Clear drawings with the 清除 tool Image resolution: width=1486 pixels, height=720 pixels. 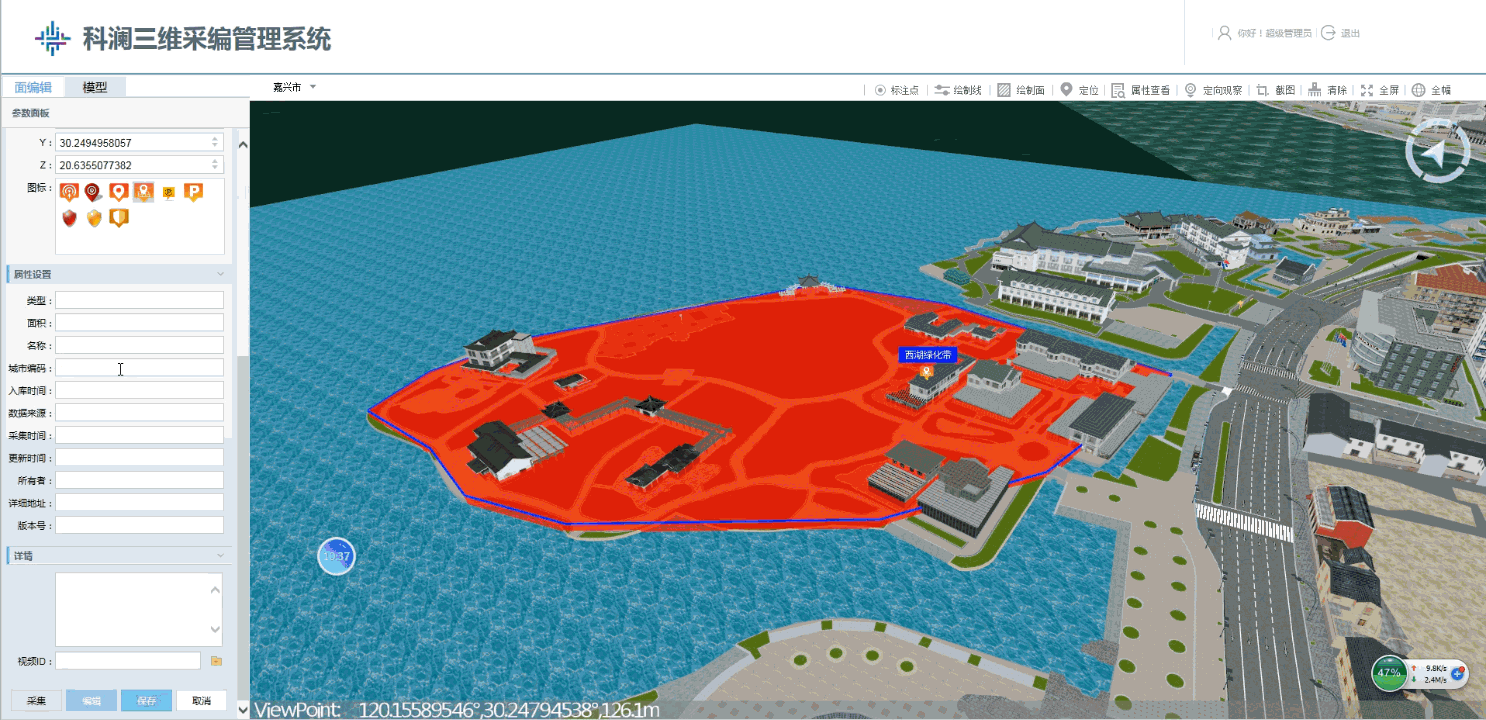click(1328, 90)
